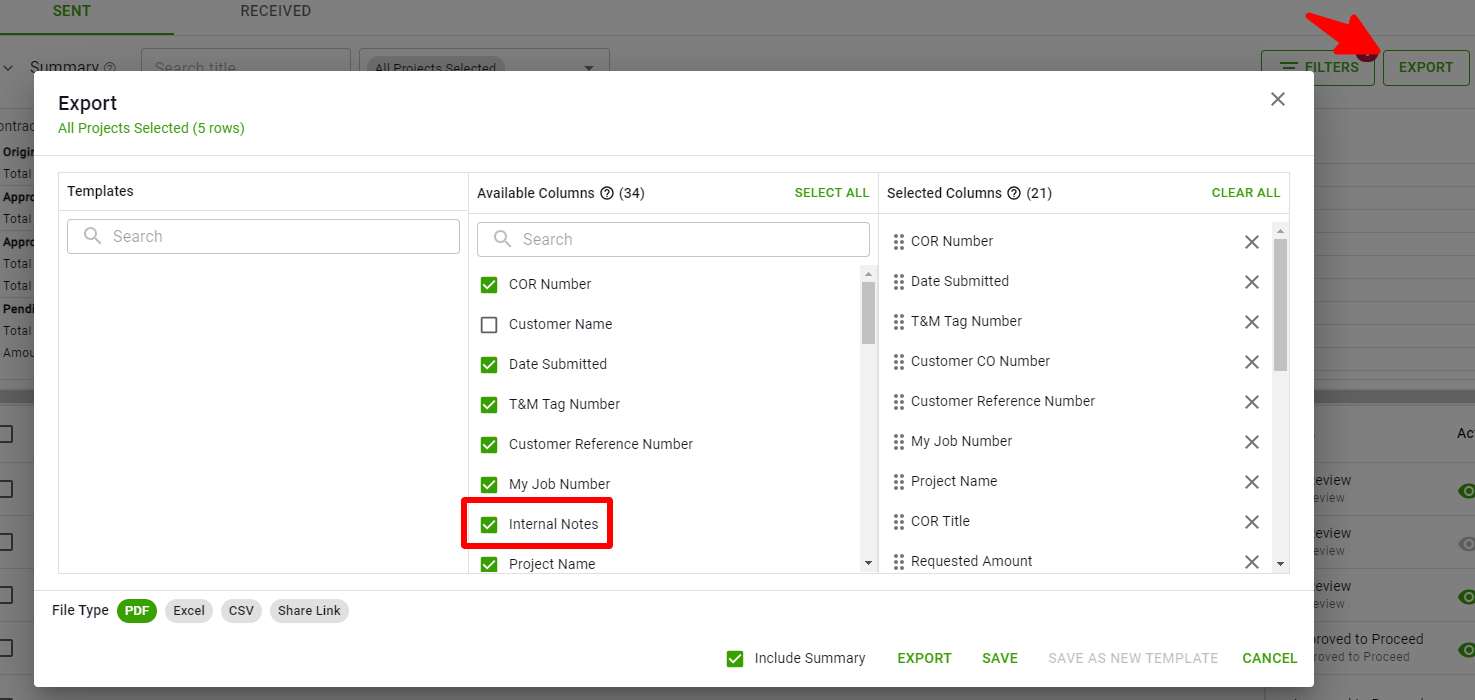The height and width of the screenshot is (700, 1475).
Task: Click SELECT ALL for Available Columns
Action: pyautogui.click(x=831, y=192)
